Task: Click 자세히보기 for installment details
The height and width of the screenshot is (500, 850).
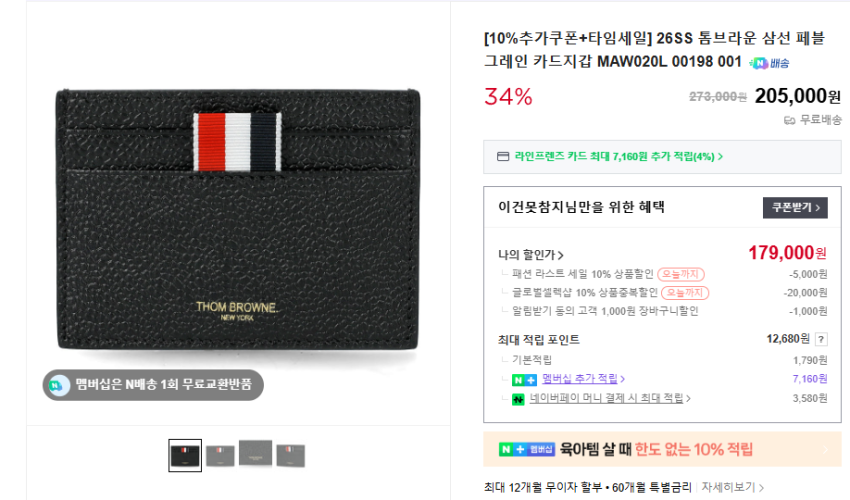Action: pyautogui.click(x=728, y=487)
